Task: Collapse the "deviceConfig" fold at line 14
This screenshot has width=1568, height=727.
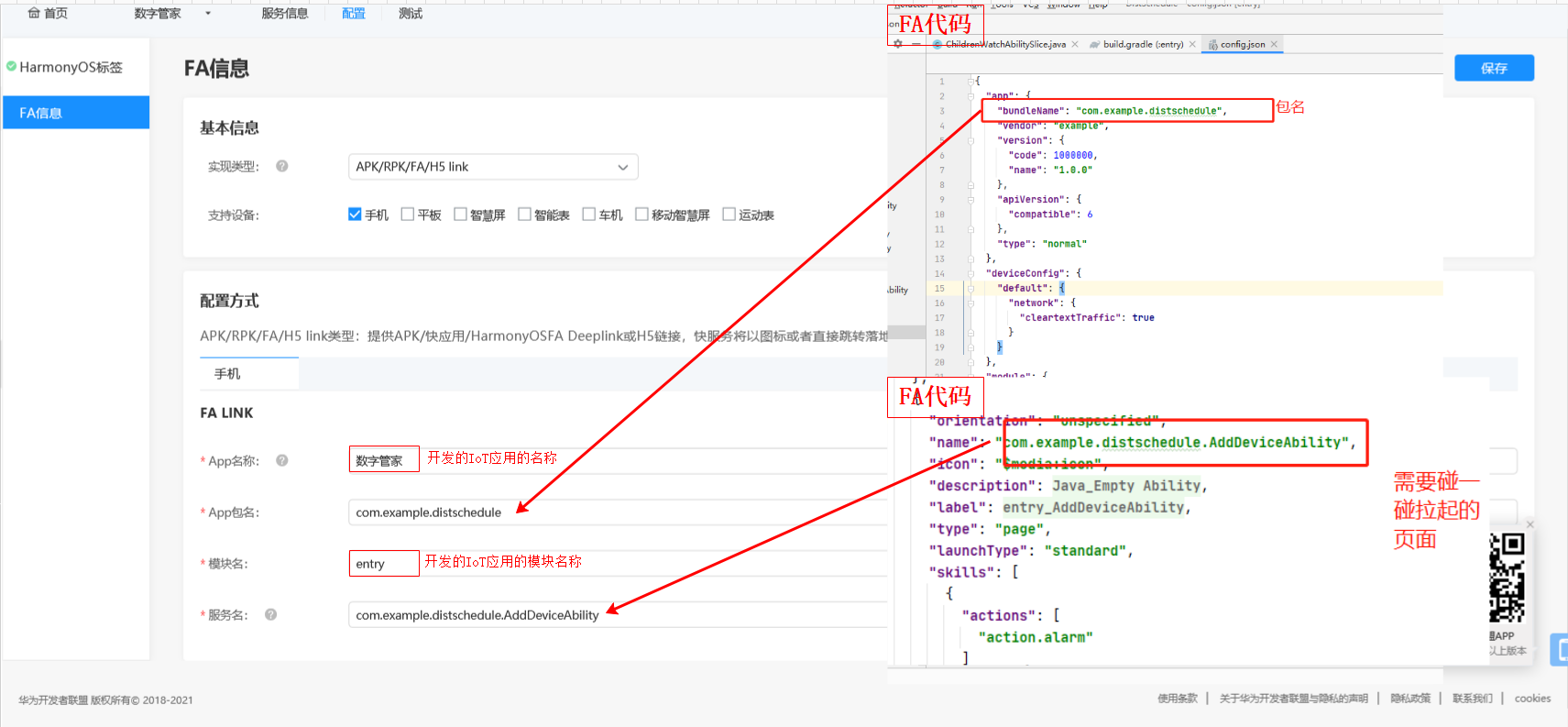Action: coord(970,273)
